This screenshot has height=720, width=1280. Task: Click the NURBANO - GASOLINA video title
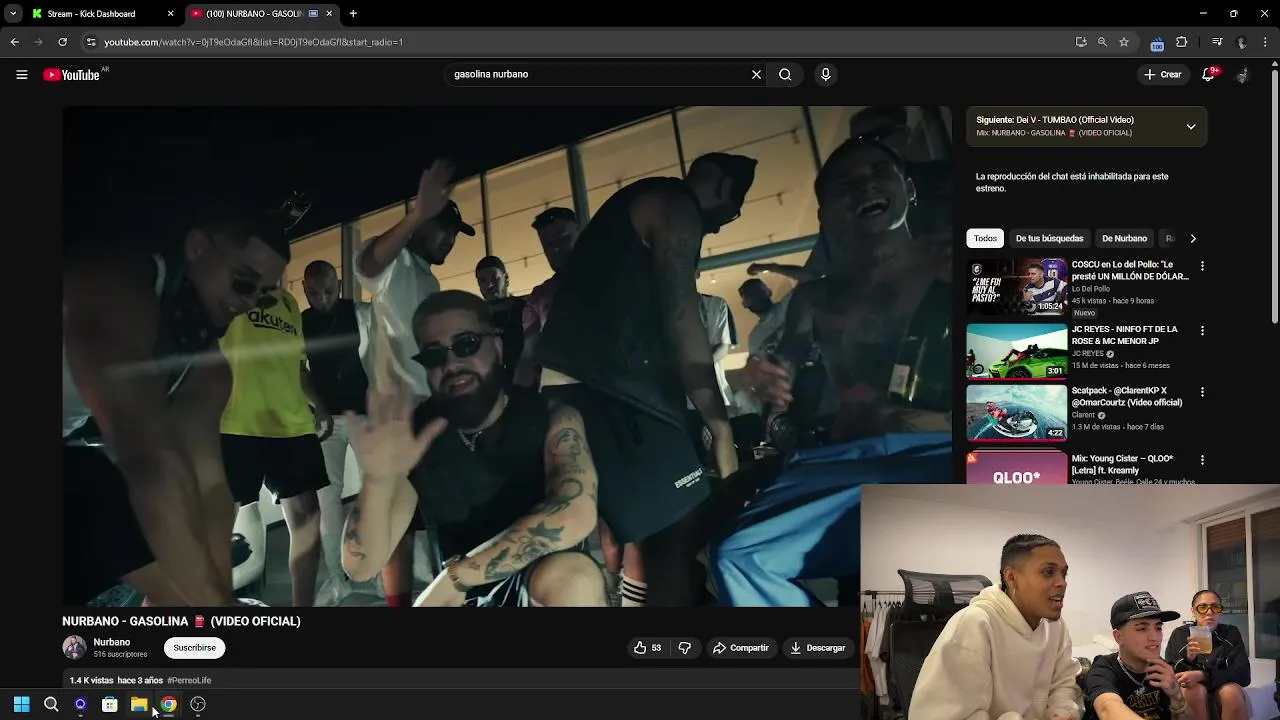click(181, 621)
